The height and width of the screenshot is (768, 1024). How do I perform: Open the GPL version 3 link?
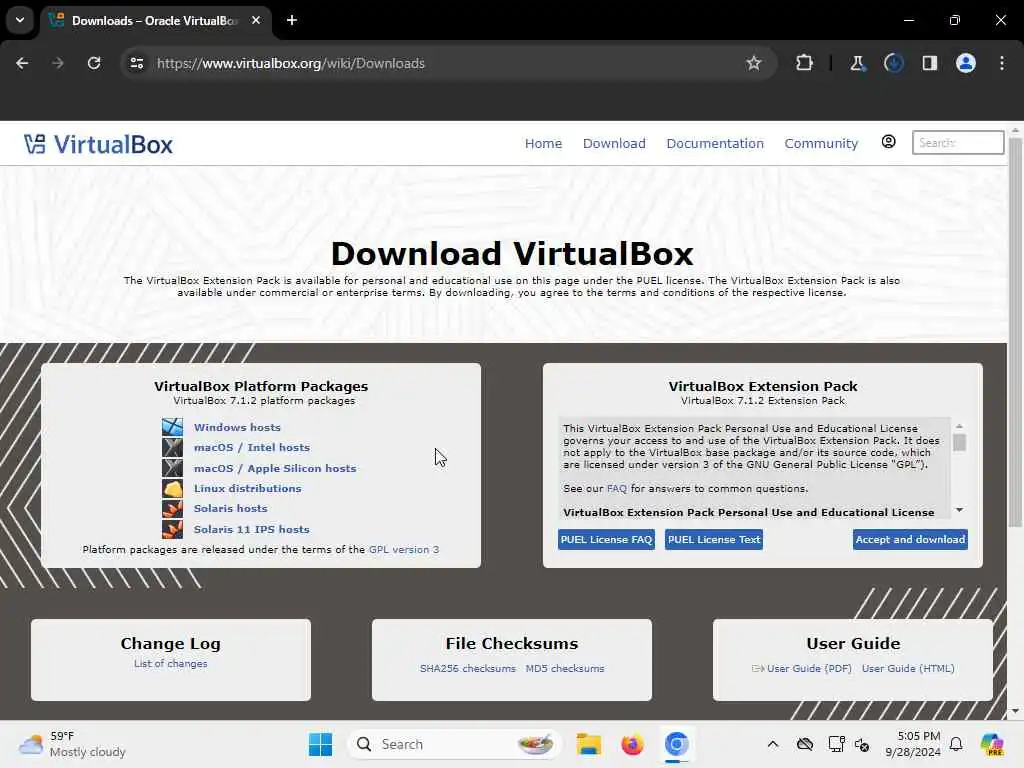tap(404, 549)
